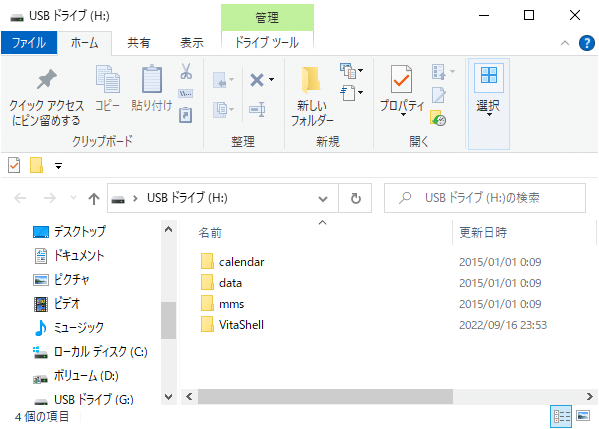This screenshot has width=599, height=429.
Task: Click the Rename icon
Action: pyautogui.click(x=257, y=110)
